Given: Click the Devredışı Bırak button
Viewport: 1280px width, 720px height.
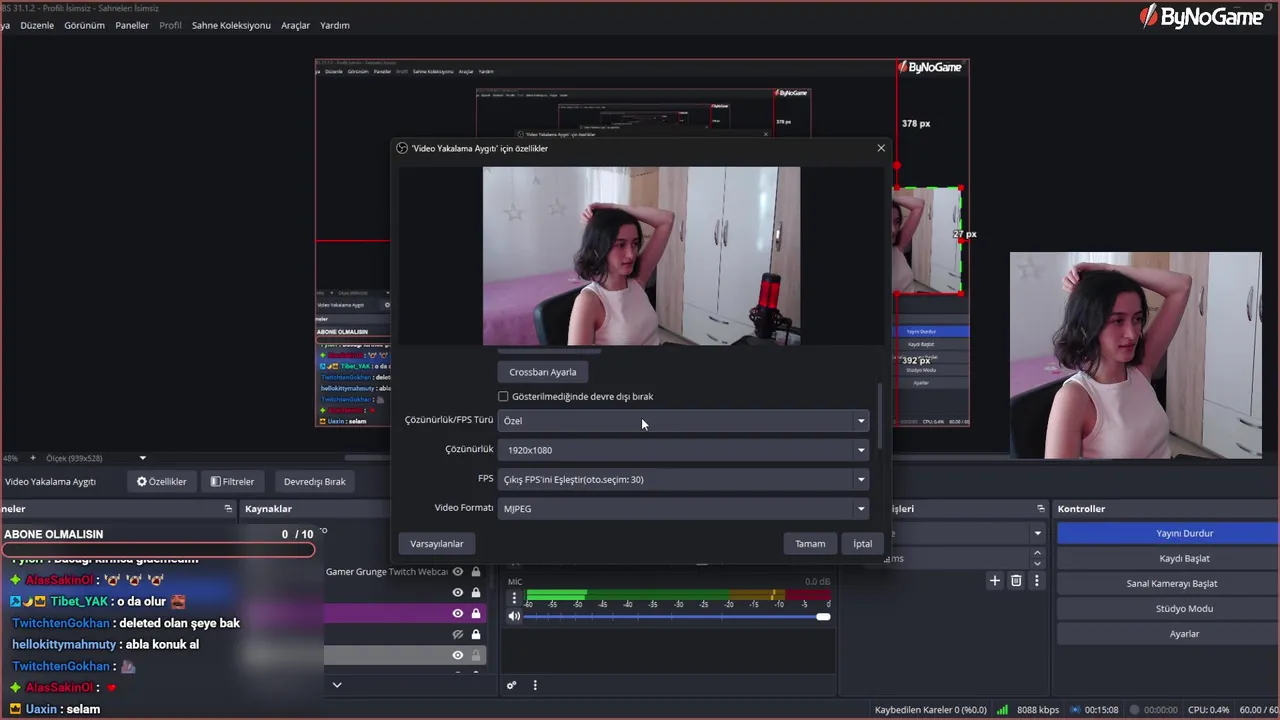Looking at the screenshot, I should pyautogui.click(x=315, y=481).
